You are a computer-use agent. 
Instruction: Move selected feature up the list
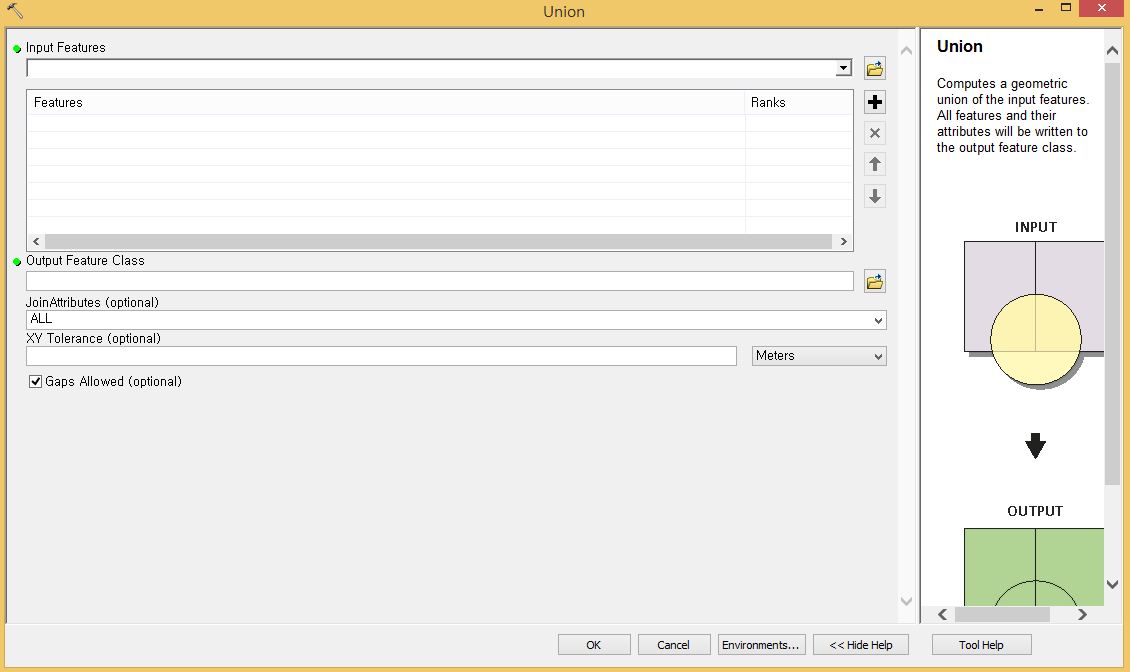pos(874,164)
